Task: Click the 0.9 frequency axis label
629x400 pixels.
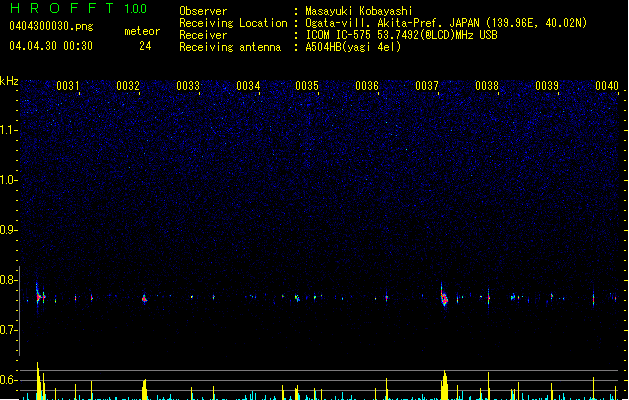Action: pos(8,230)
